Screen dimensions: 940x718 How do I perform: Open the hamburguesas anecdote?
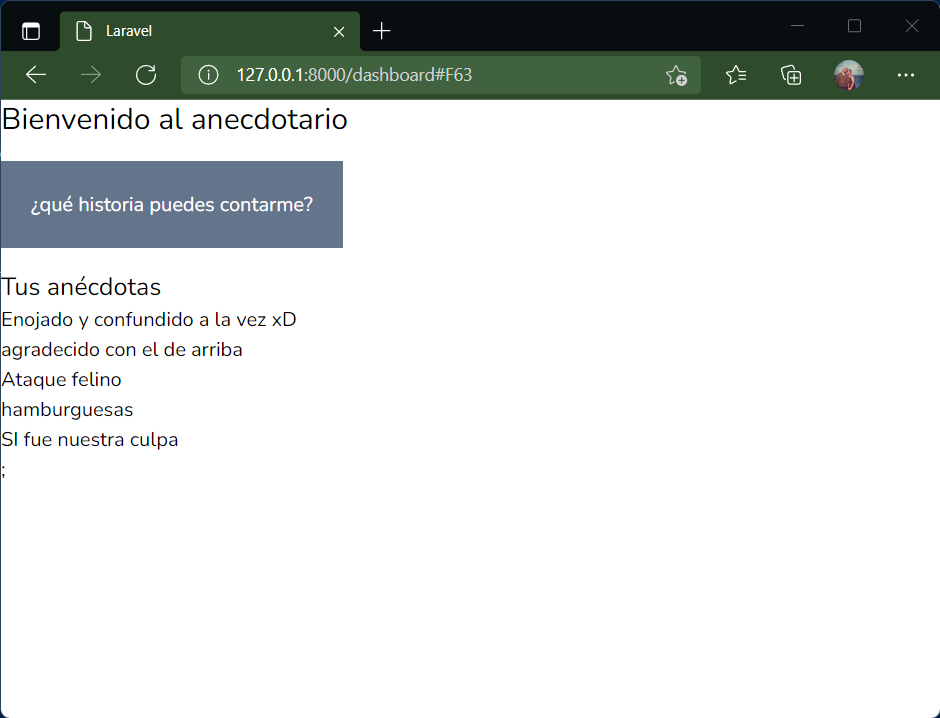click(x=67, y=409)
